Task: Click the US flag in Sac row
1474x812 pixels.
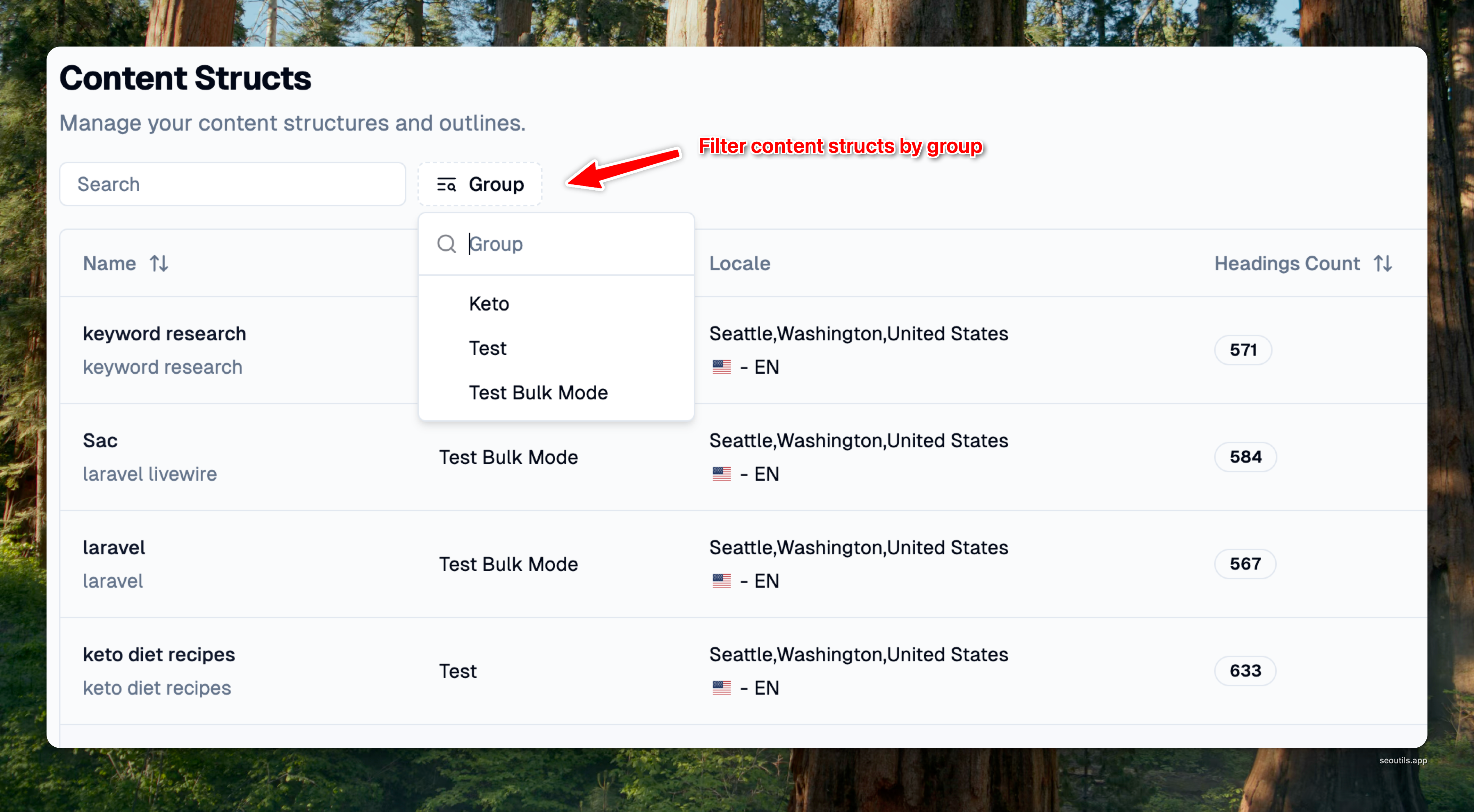Action: pyautogui.click(x=722, y=474)
